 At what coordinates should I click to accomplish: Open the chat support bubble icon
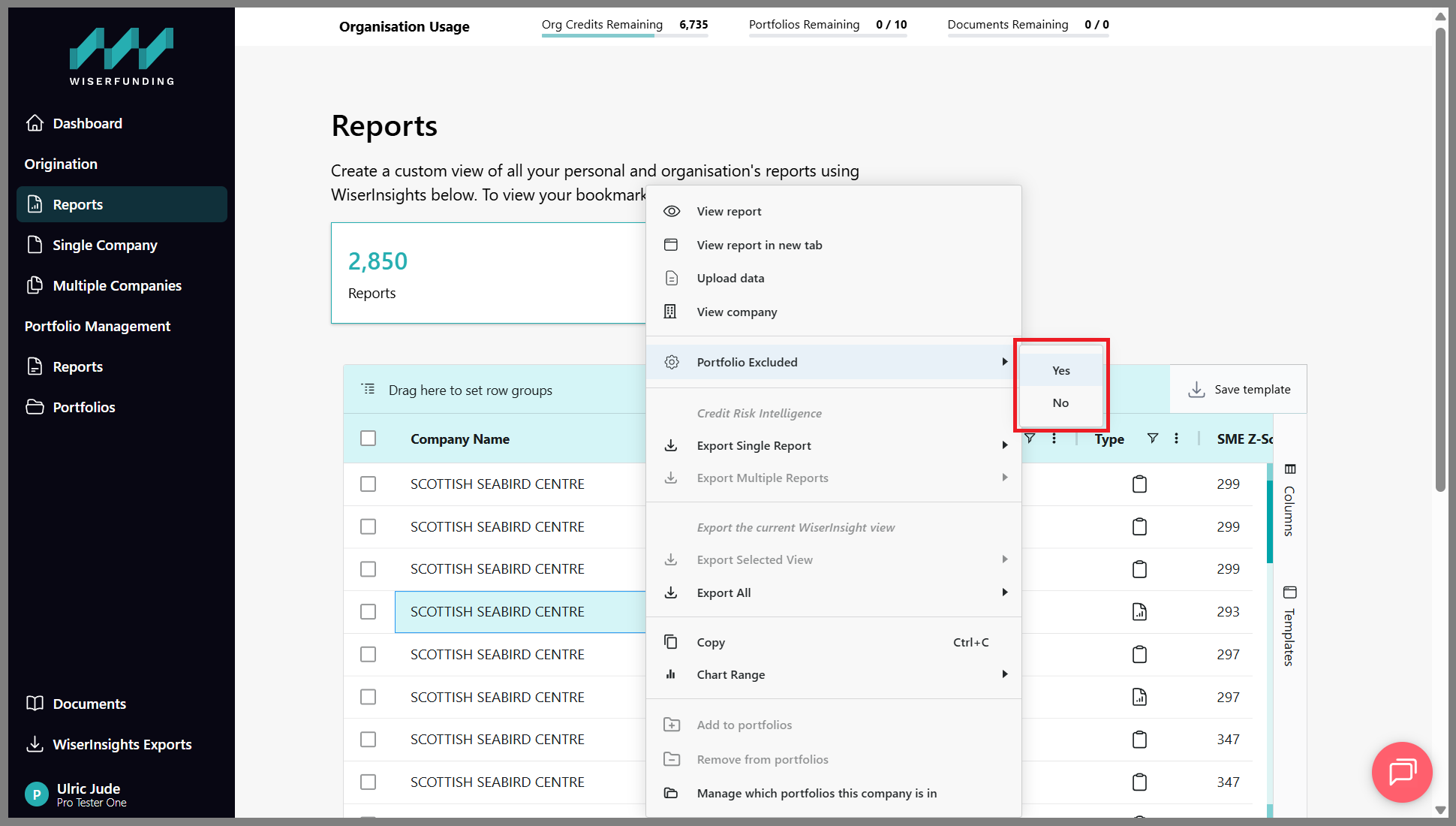click(1402, 772)
